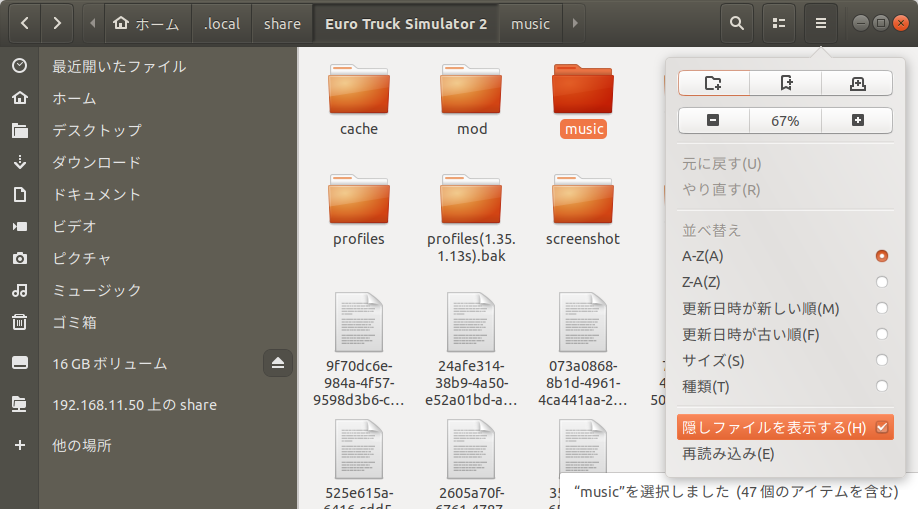918x509 pixels.
Task: Navigate to the share path segment
Action: tap(282, 23)
